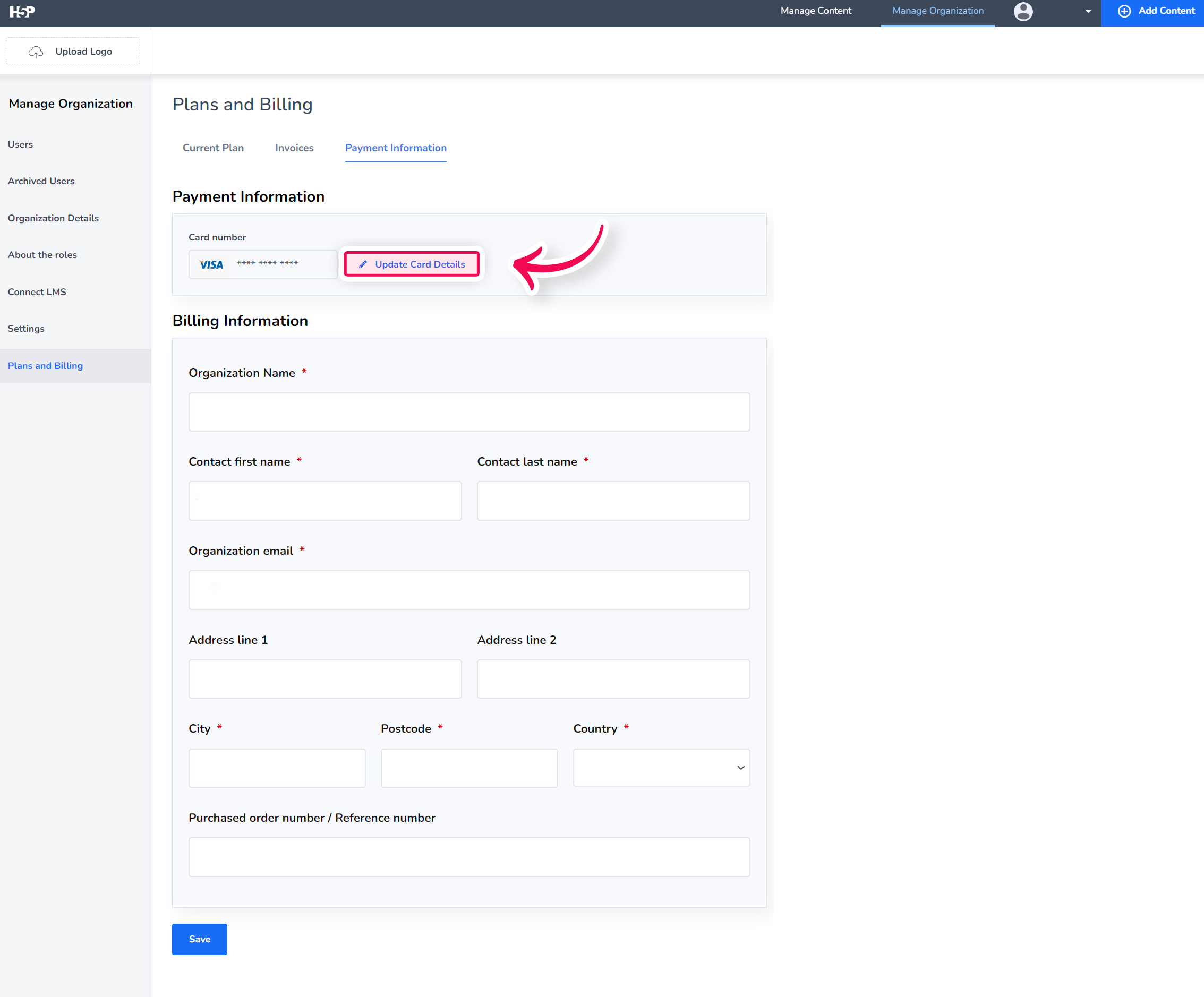1204x997 pixels.
Task: Click the Add Content plus icon
Action: pos(1124,11)
